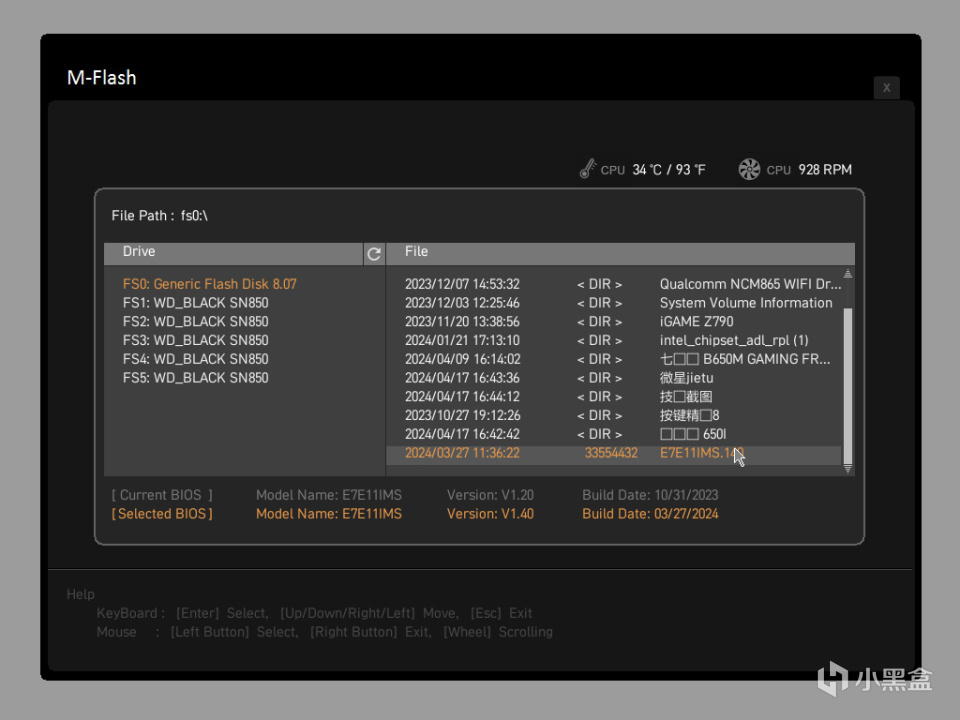
Task: Pick the FS5: WD_BLACK SN850 drive
Action: click(x=196, y=378)
